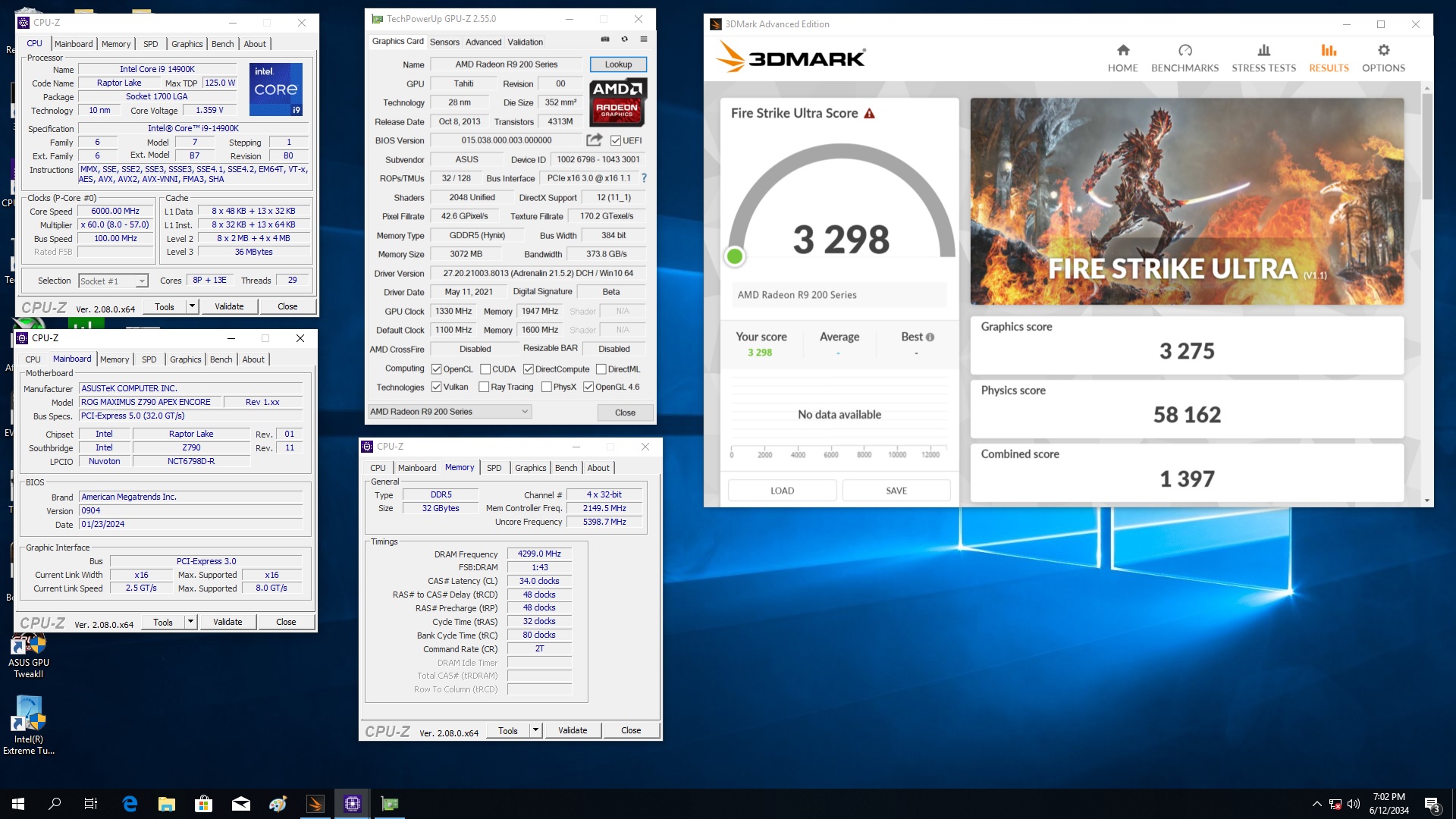This screenshot has width=1456, height=819.
Task: Open the notification center icon
Action: click(1432, 804)
